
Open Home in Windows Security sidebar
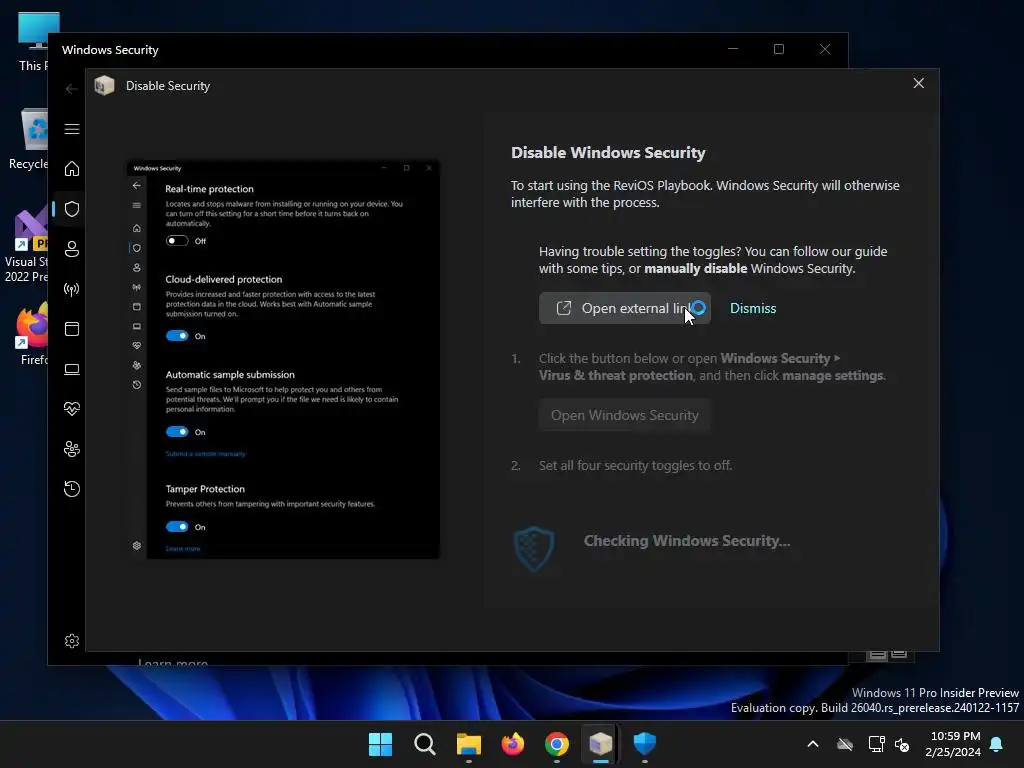point(72,169)
